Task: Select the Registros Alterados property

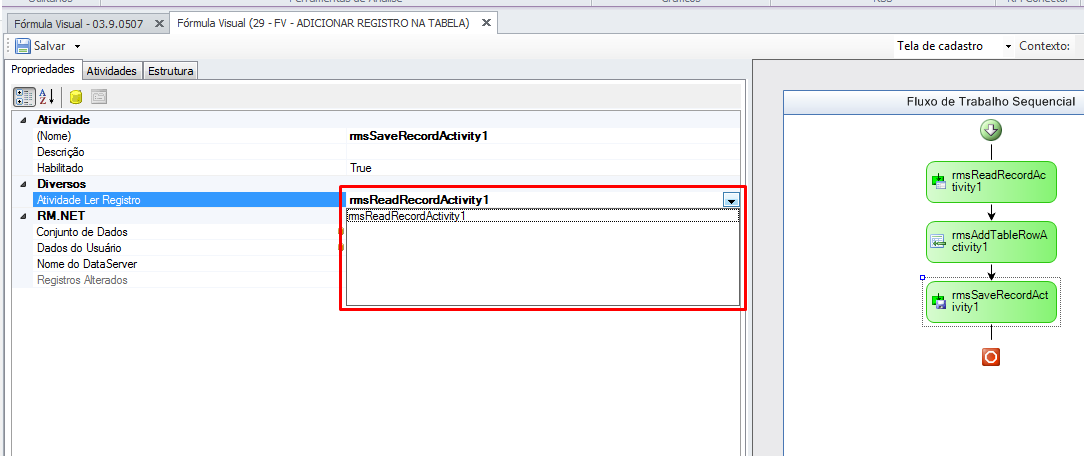Action: click(x=187, y=280)
